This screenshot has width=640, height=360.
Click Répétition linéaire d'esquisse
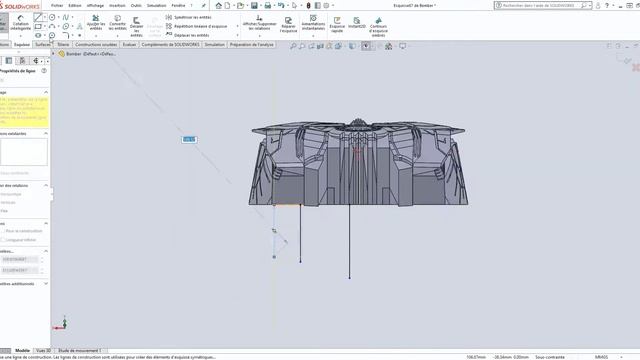197,26
